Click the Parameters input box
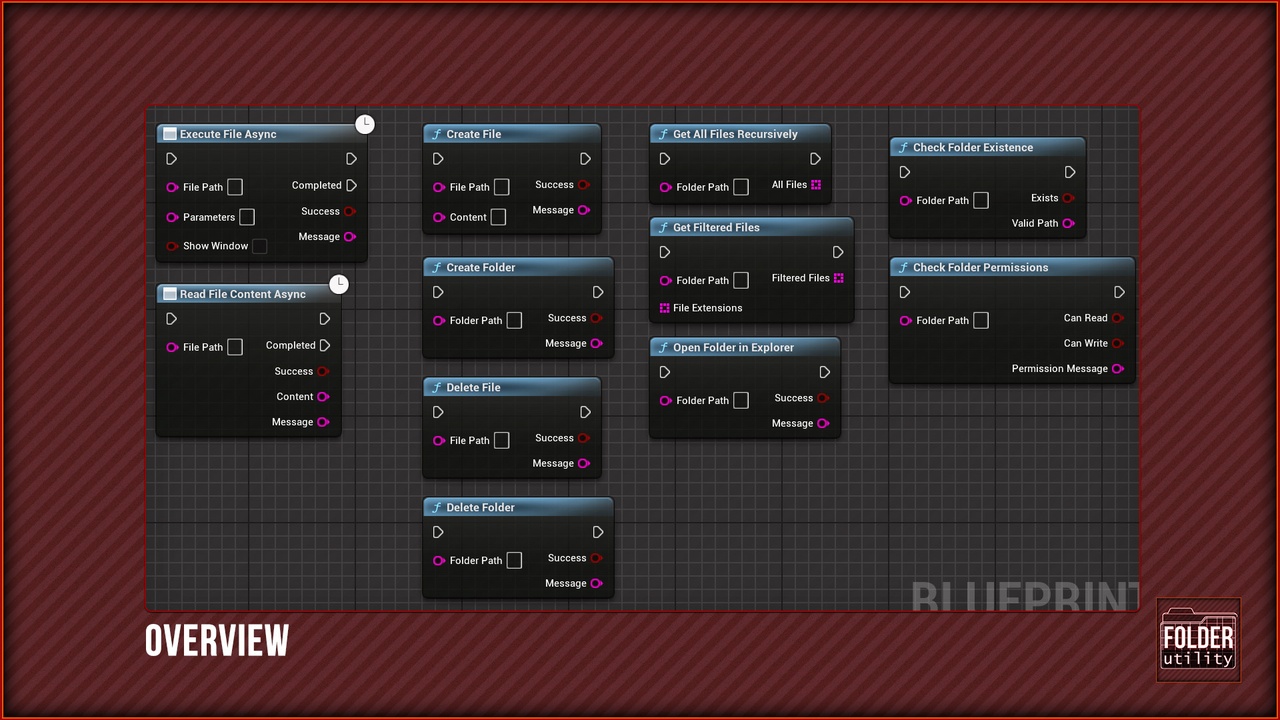The width and height of the screenshot is (1280, 720). click(x=247, y=217)
